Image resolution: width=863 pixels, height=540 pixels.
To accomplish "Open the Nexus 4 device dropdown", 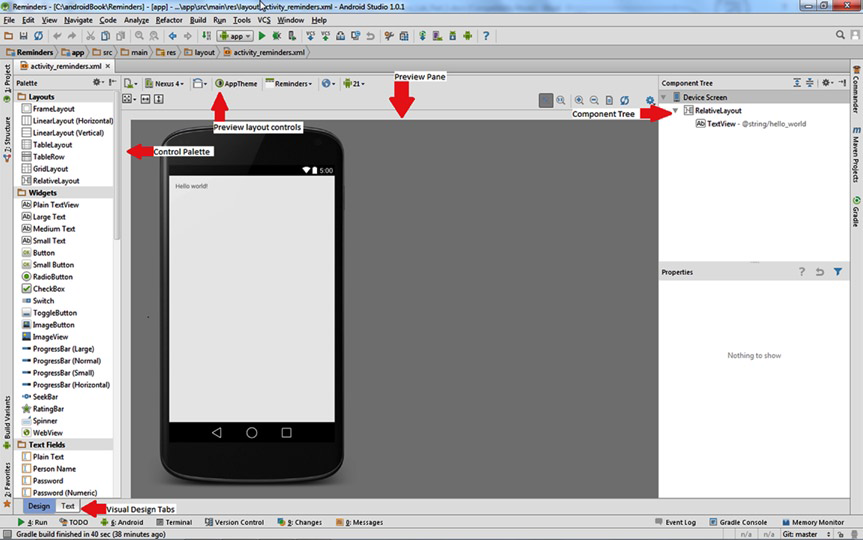I will point(165,84).
